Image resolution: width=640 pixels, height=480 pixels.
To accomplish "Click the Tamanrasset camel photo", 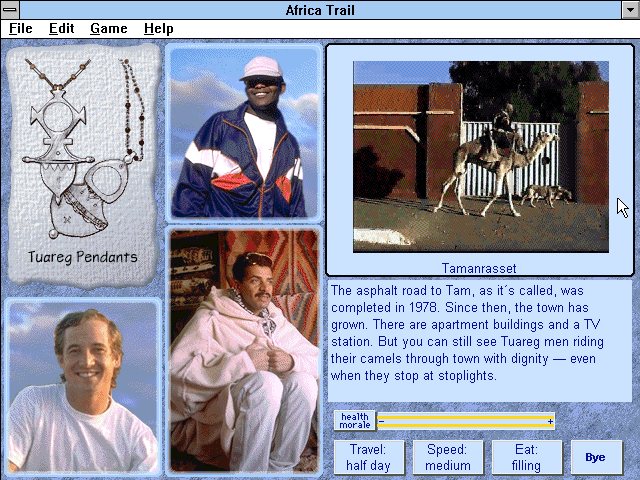I will (x=481, y=157).
